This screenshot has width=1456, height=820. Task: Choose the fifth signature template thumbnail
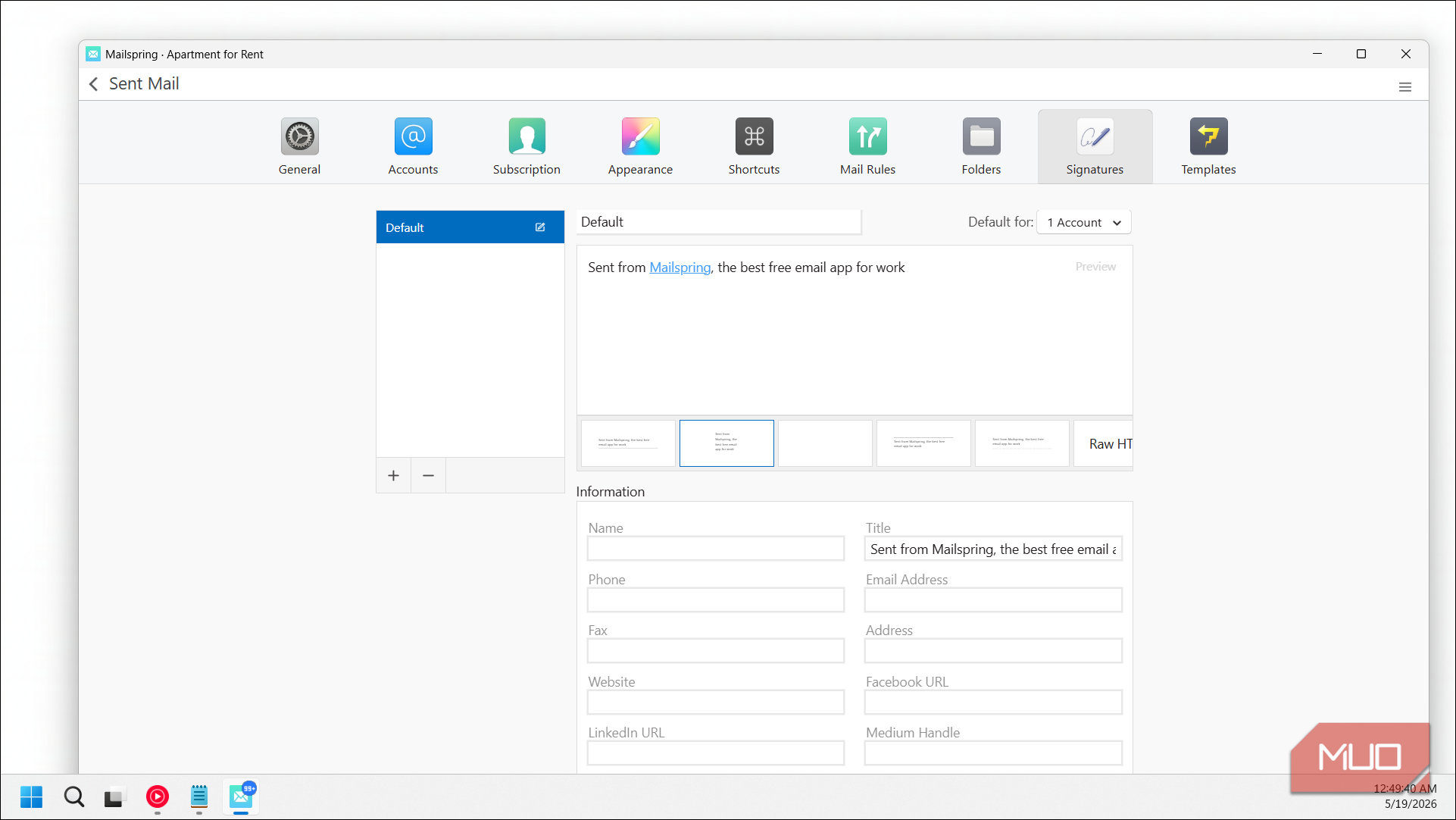tap(1022, 443)
